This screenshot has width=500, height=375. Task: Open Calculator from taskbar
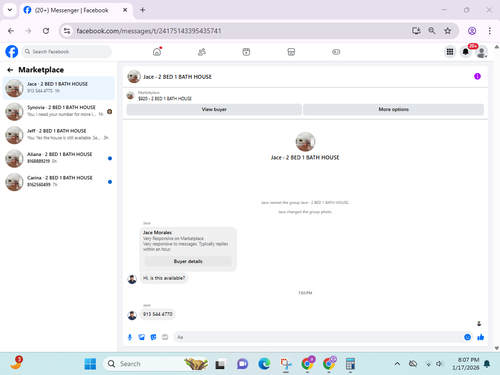[x=350, y=364]
